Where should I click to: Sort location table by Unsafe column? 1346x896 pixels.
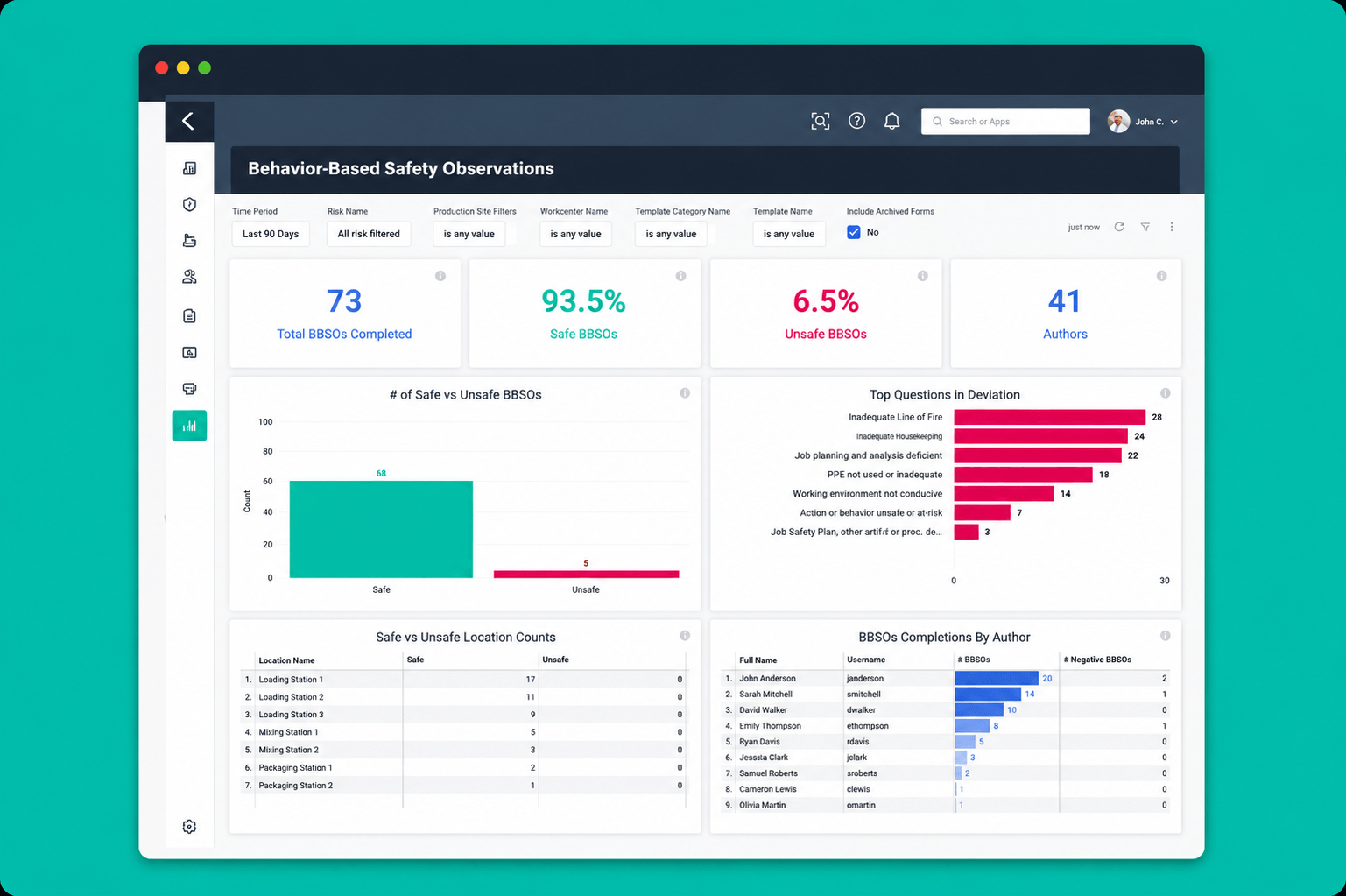(555, 660)
